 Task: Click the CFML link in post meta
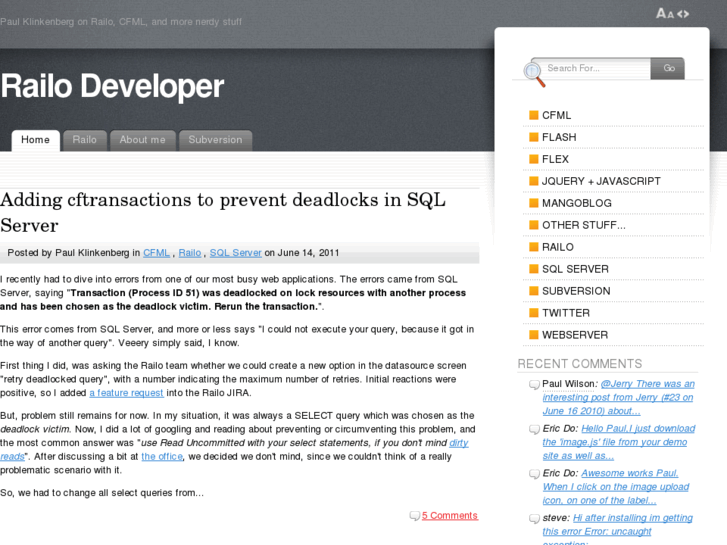click(156, 253)
